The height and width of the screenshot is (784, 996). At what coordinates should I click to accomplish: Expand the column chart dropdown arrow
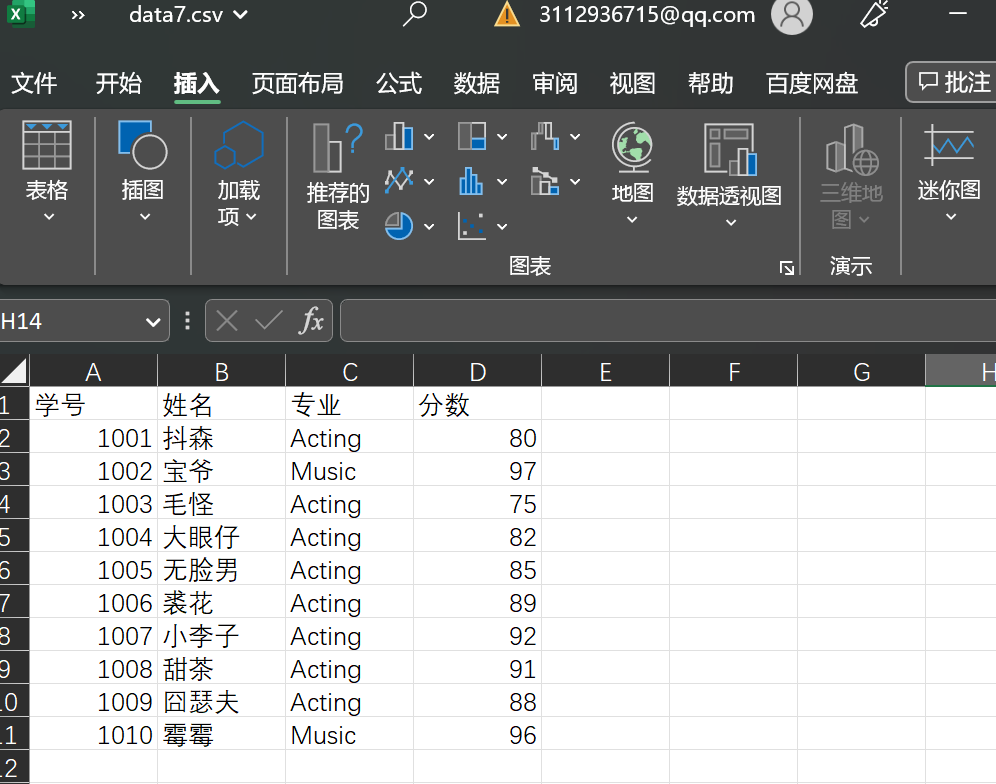[x=429, y=137]
